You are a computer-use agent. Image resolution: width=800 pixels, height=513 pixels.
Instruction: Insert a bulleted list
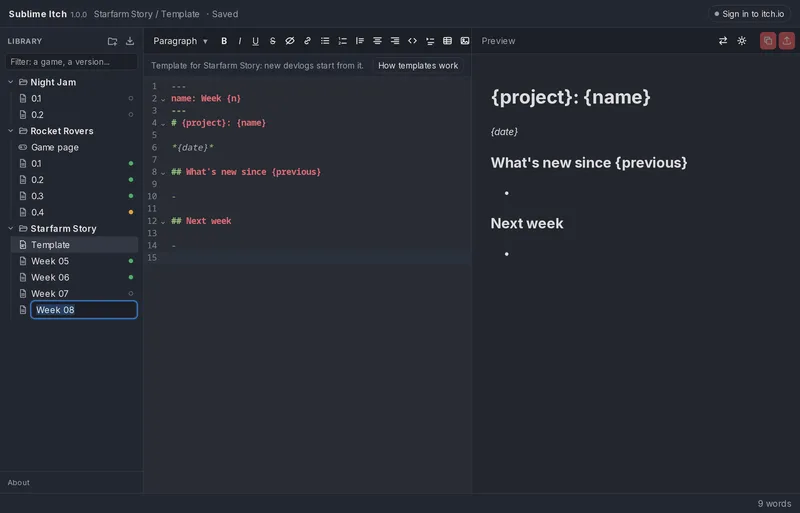[325, 41]
